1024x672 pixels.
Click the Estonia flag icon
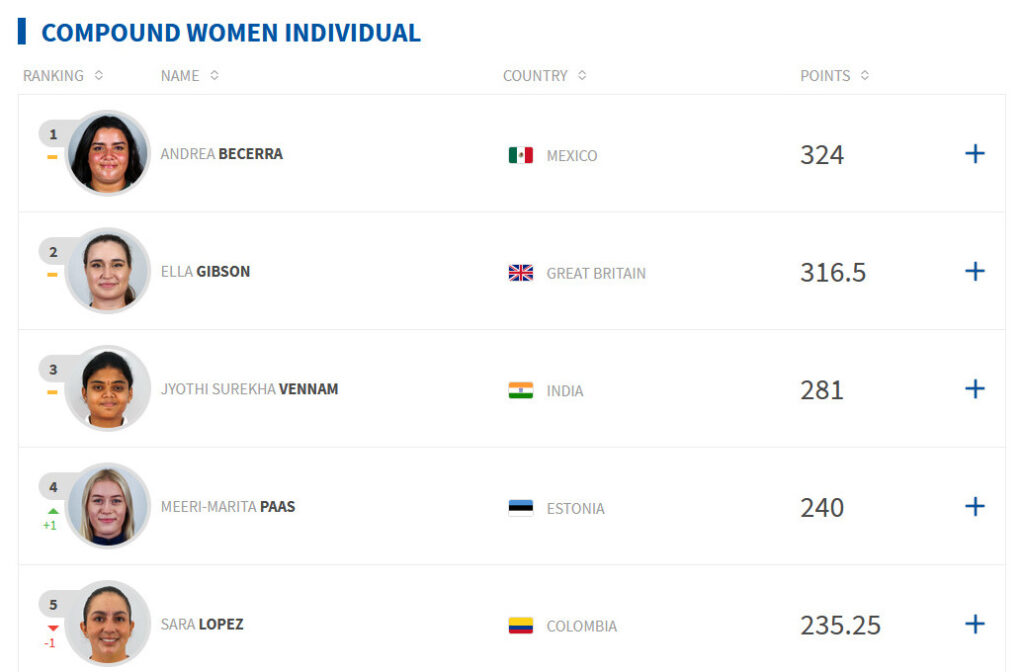(x=520, y=507)
